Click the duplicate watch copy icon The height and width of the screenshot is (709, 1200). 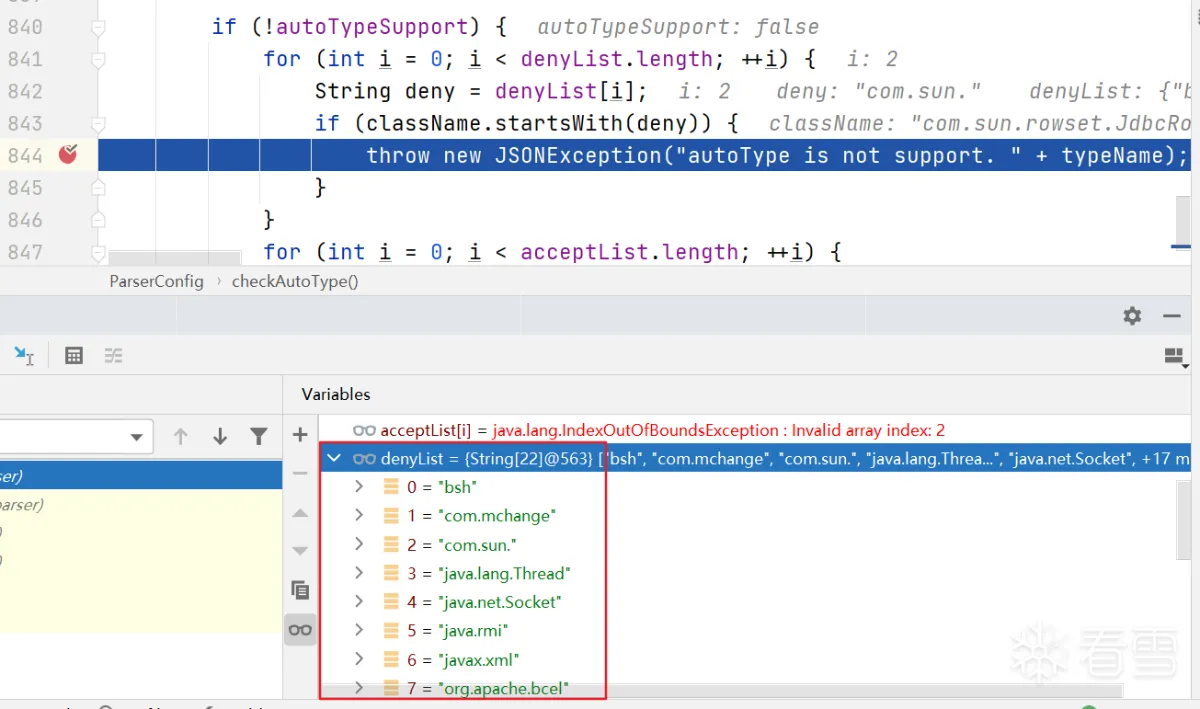300,589
